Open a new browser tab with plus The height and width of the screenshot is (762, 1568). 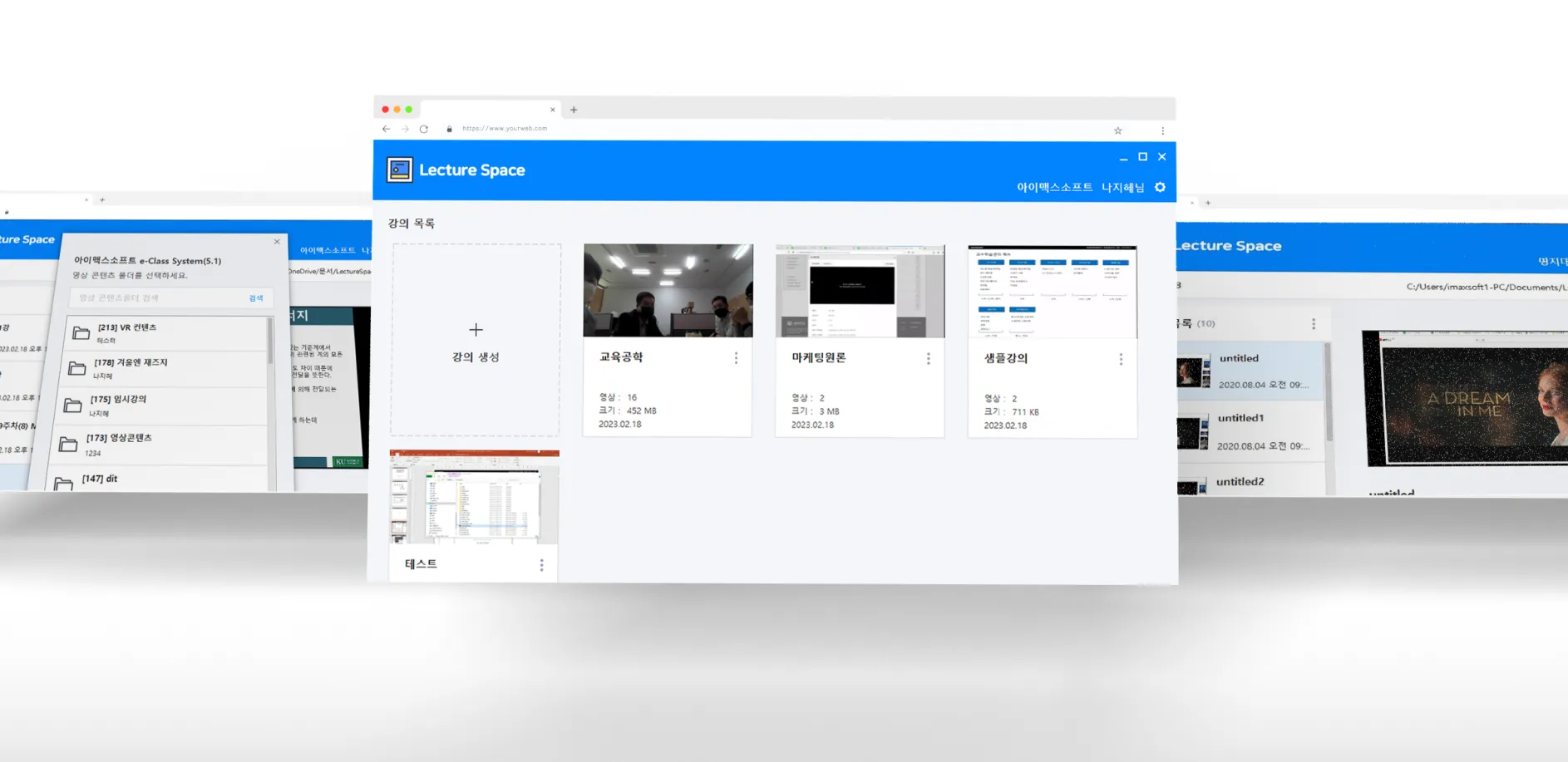pos(574,110)
